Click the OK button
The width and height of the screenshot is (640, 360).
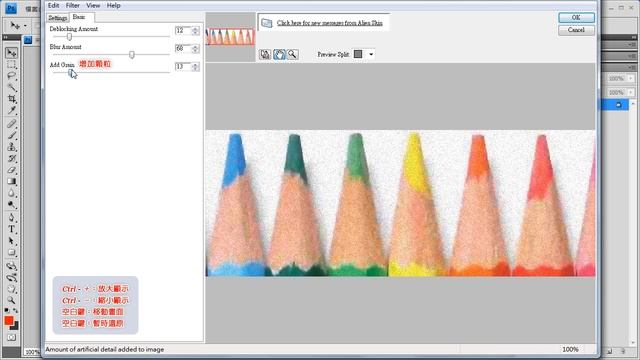pyautogui.click(x=576, y=17)
